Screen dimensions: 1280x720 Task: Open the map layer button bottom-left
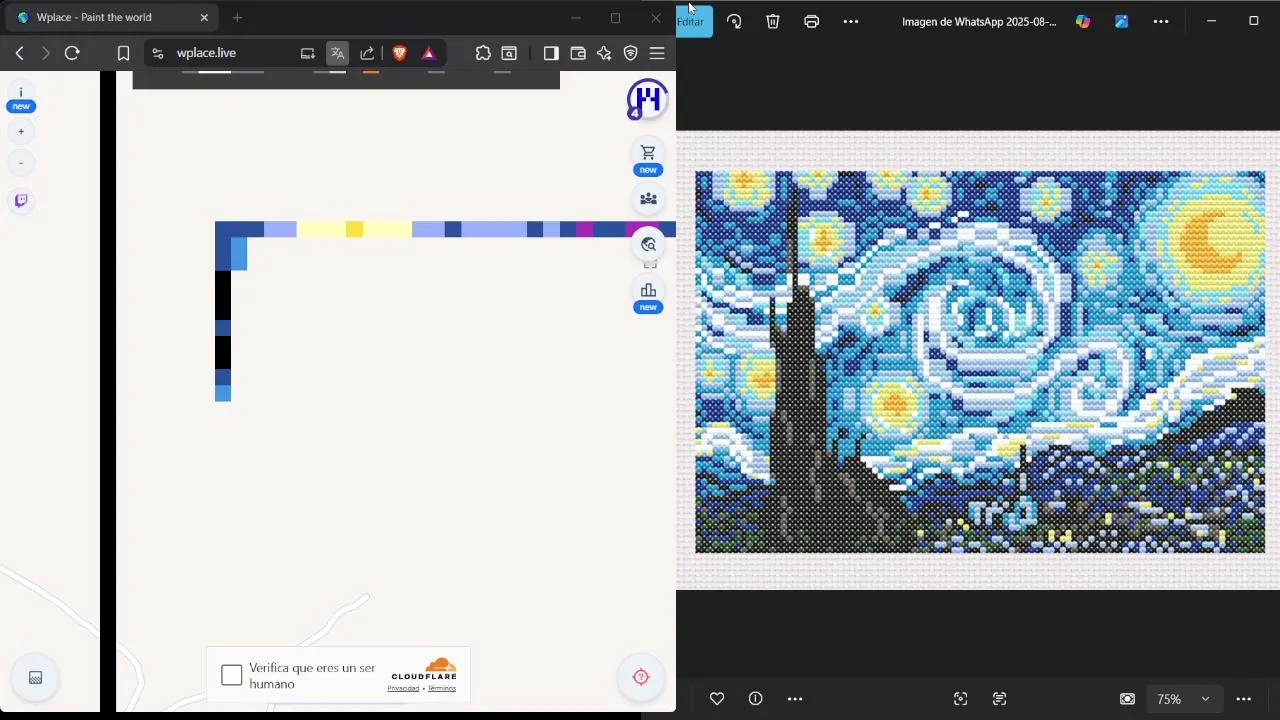[35, 678]
